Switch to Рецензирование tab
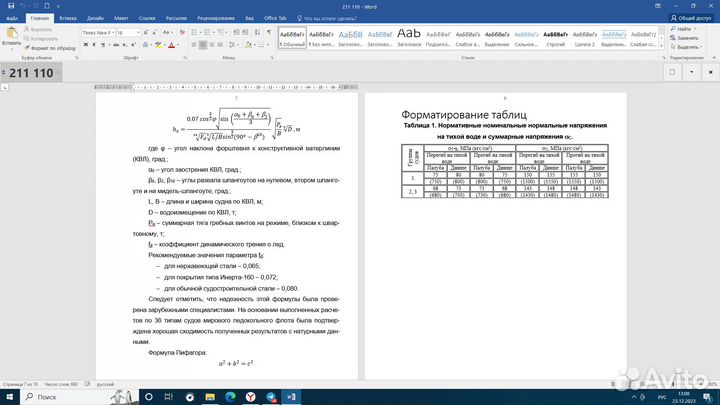720x405 pixels. click(x=216, y=18)
